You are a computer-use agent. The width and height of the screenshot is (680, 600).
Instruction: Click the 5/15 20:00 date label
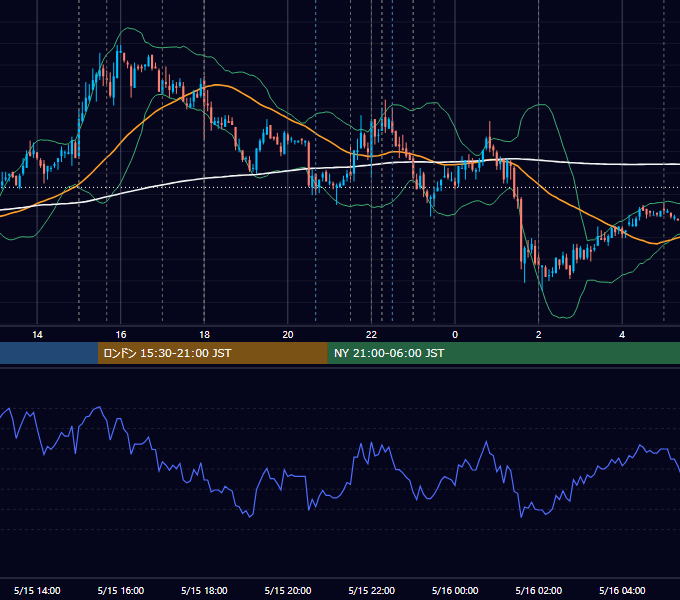288,590
